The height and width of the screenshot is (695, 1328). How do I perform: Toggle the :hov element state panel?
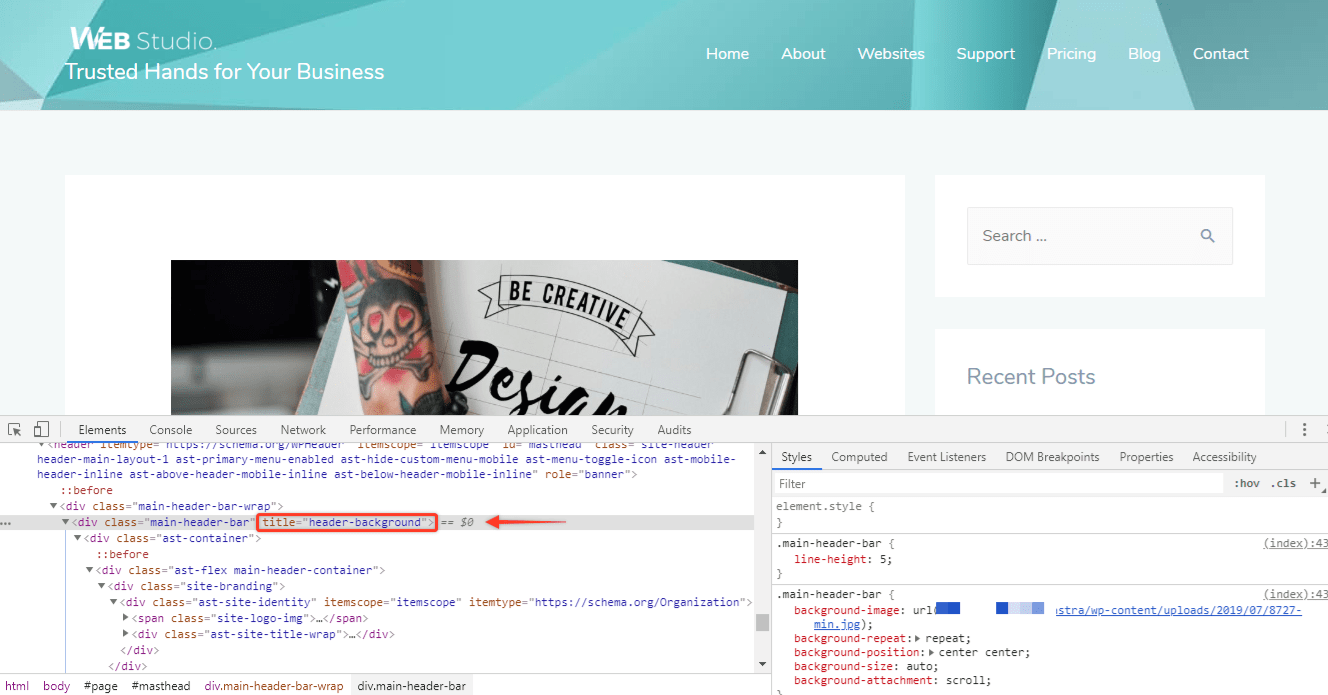pyautogui.click(x=1247, y=483)
